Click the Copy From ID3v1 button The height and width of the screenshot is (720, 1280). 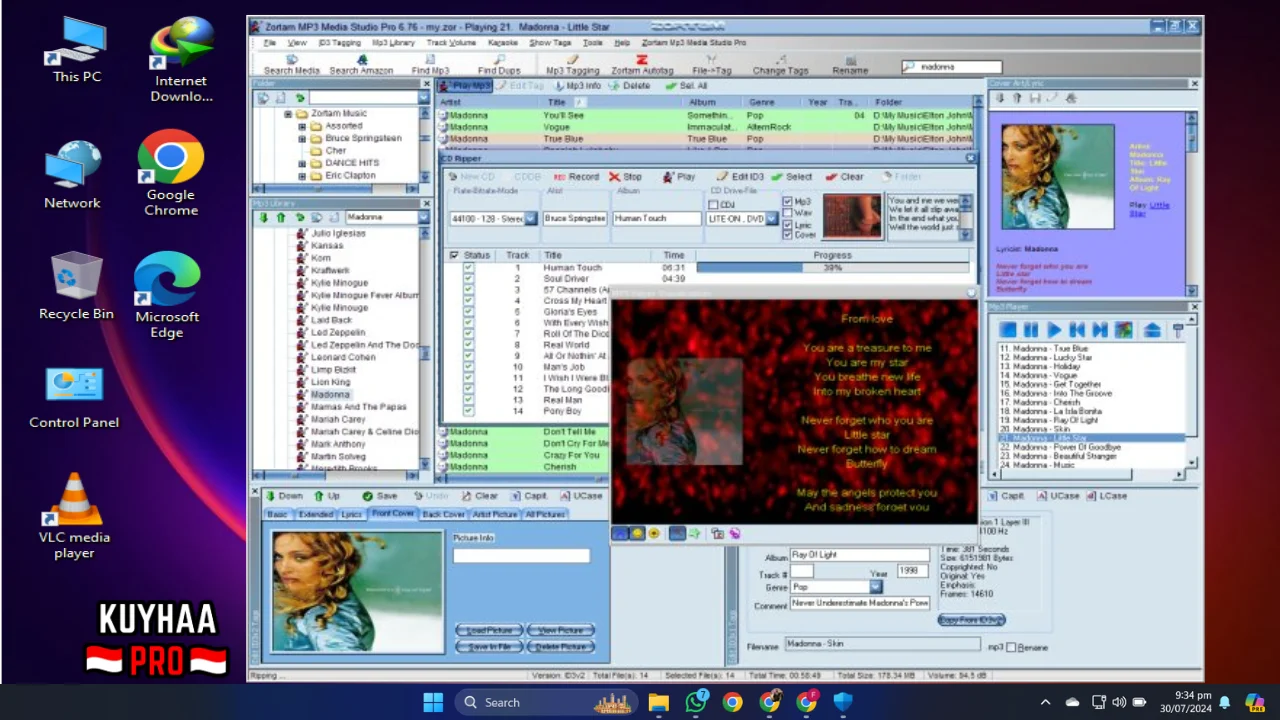click(971, 620)
